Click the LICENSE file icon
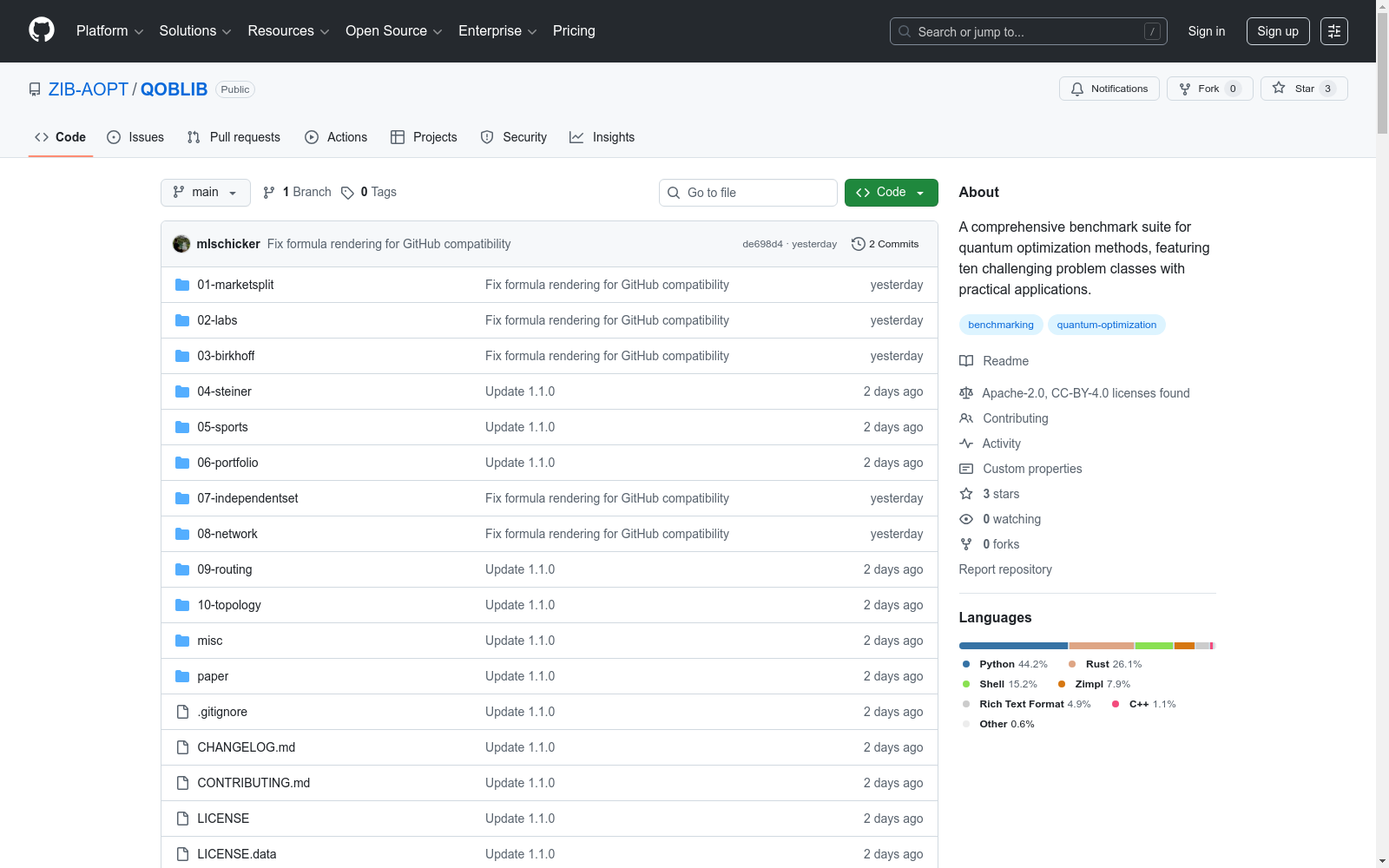Image resolution: width=1389 pixels, height=868 pixels. (x=182, y=819)
